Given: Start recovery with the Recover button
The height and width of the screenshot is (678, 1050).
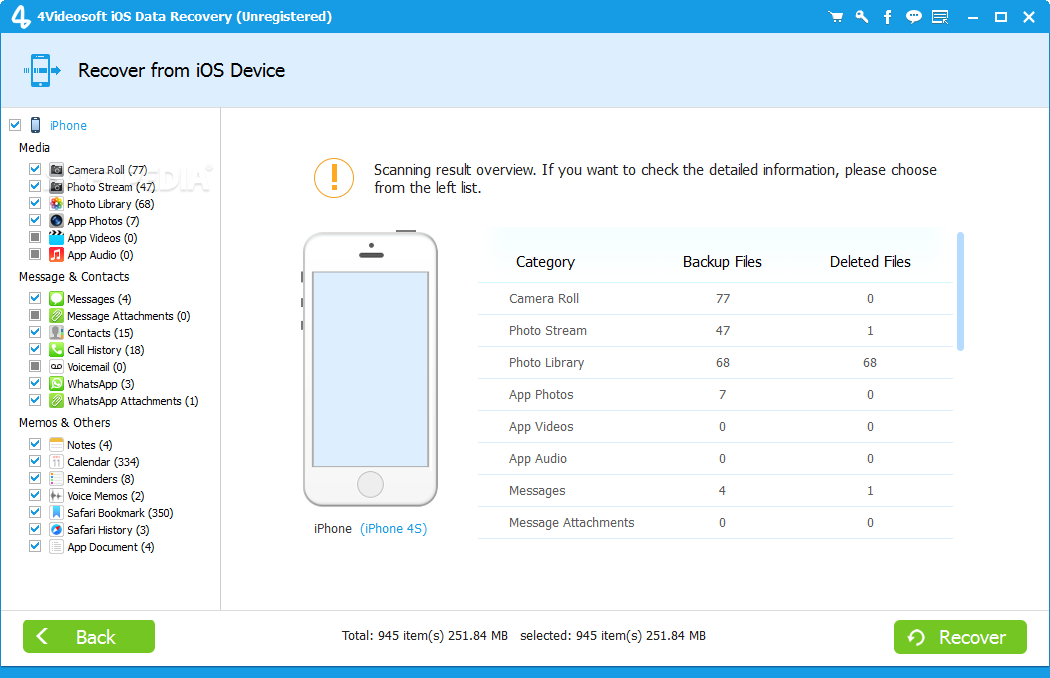Looking at the screenshot, I should click(960, 636).
